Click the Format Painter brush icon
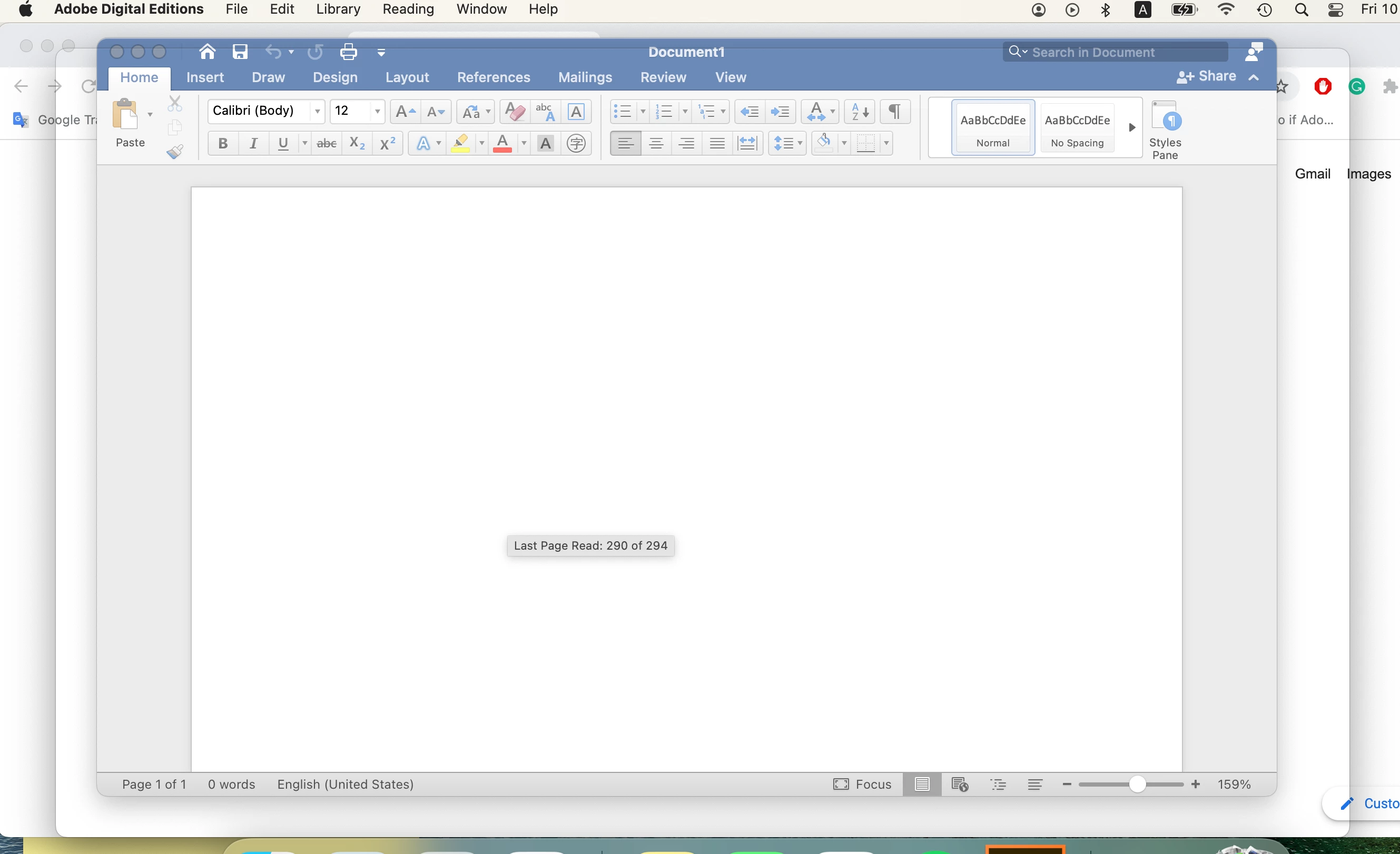This screenshot has width=1400, height=854. (174, 152)
